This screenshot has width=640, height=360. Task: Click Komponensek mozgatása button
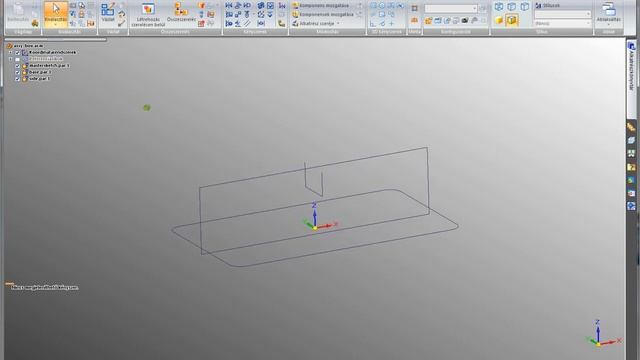pos(323,14)
